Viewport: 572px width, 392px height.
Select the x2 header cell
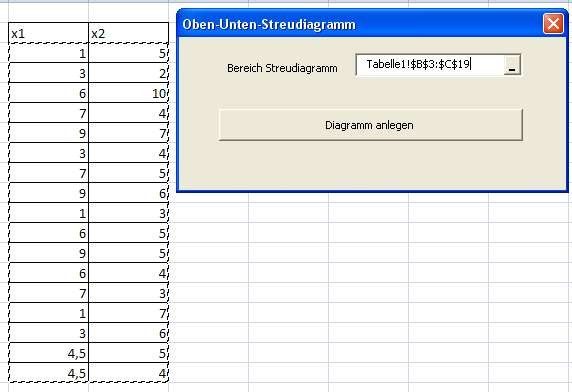tap(128, 33)
